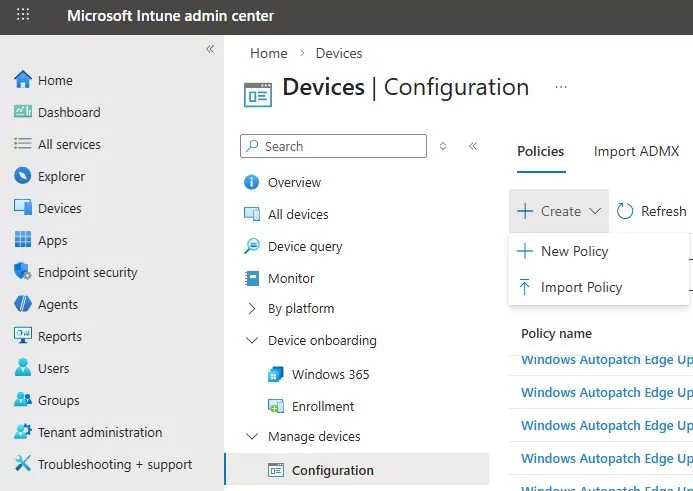Click the Device query search icon
Viewport: 693px width, 491px height.
(252, 246)
